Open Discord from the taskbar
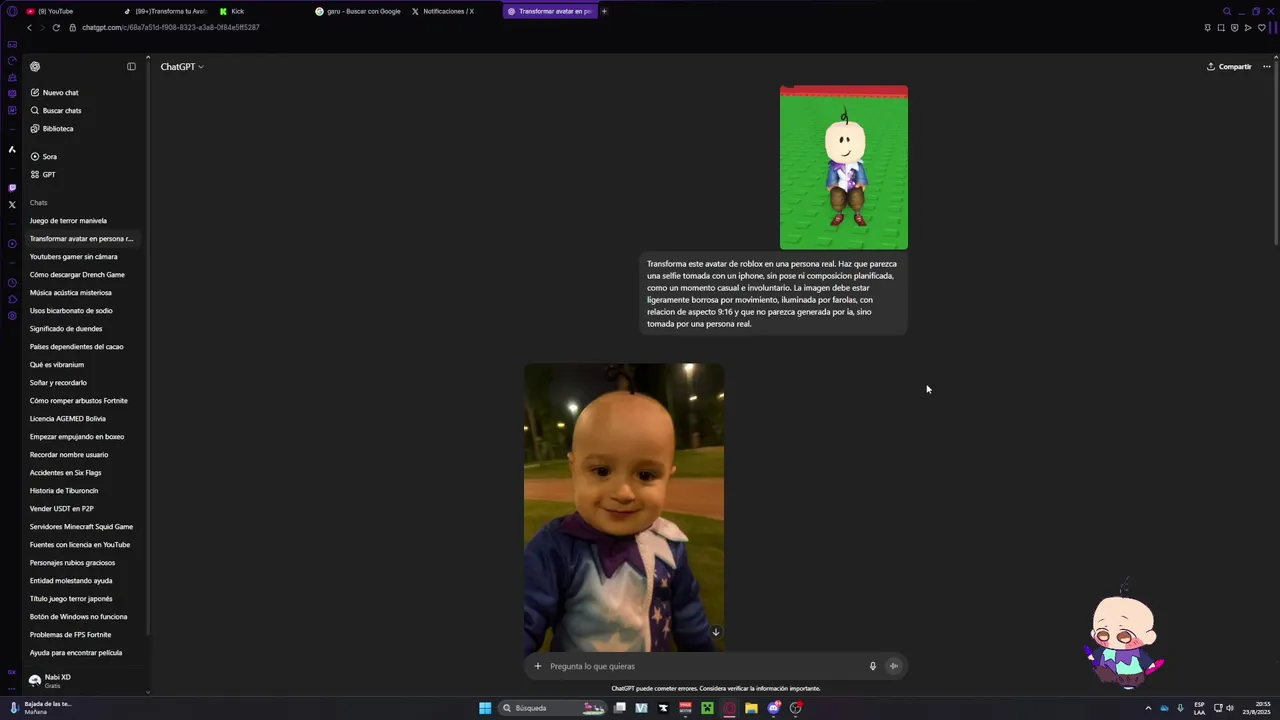The height and width of the screenshot is (720, 1280). tap(774, 708)
